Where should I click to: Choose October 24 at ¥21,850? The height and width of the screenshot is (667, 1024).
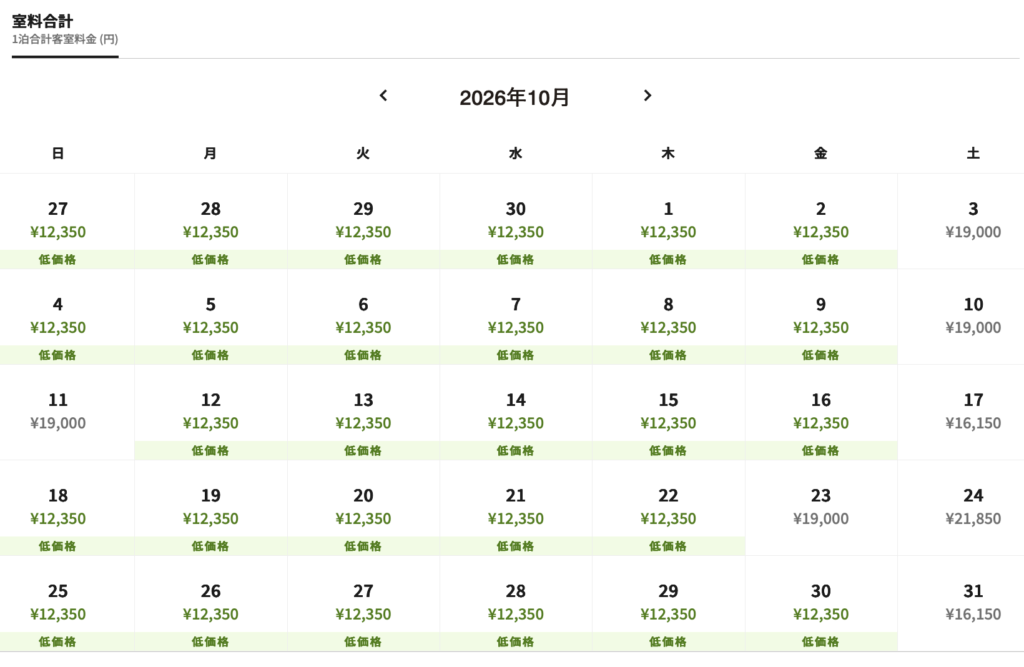click(x=972, y=507)
